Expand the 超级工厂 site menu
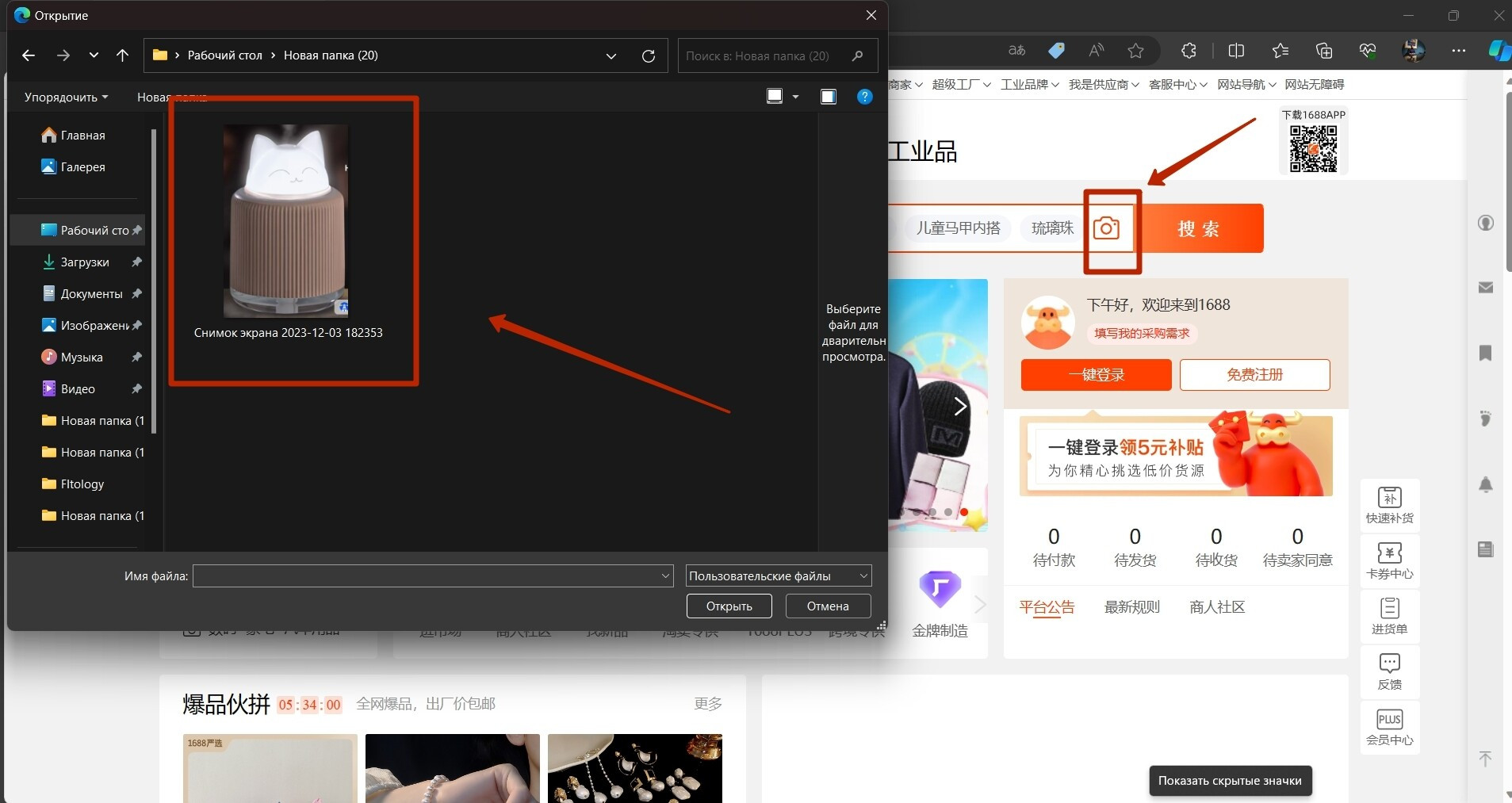 962,84
